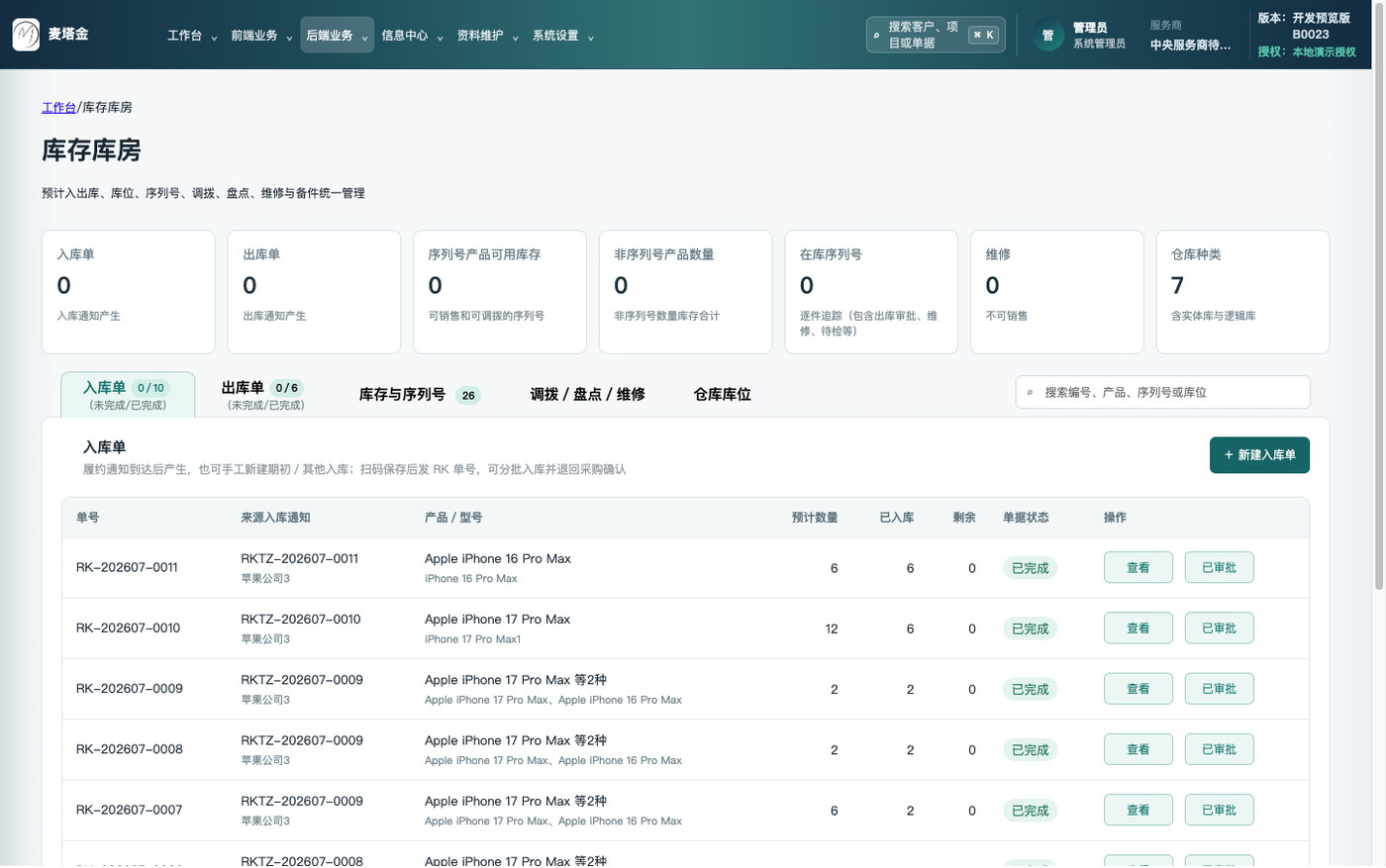
Task: Click 已审批 for RK-202607-0009
Action: pos(1220,689)
